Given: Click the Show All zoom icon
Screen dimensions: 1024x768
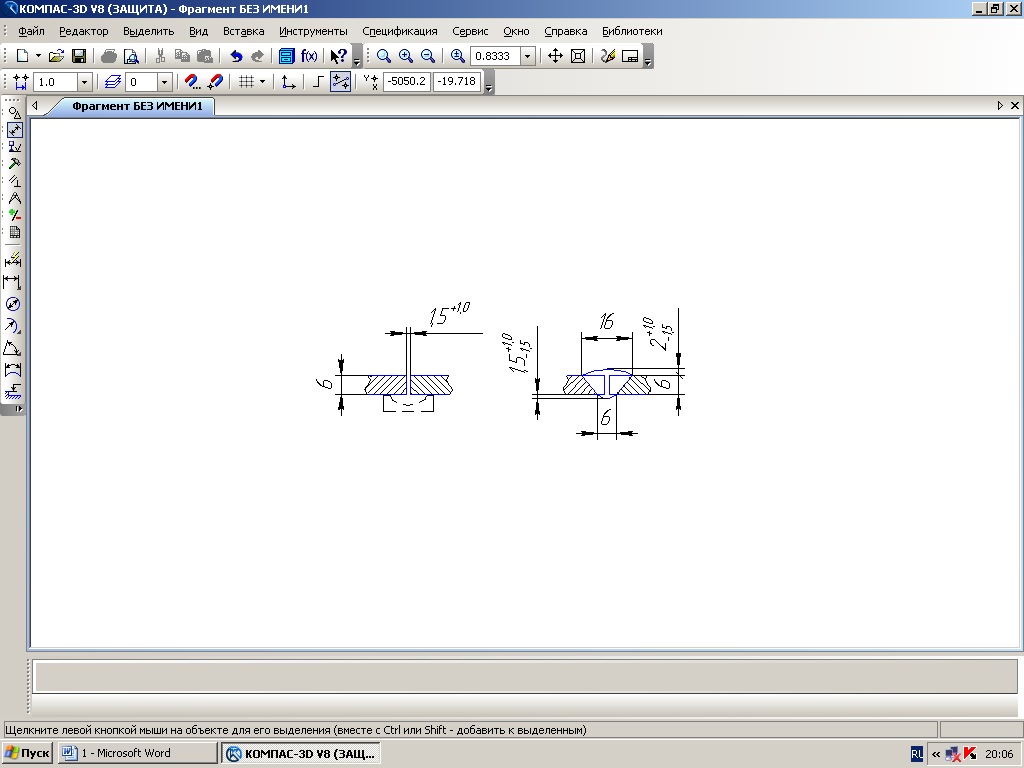Looking at the screenshot, I should [577, 56].
